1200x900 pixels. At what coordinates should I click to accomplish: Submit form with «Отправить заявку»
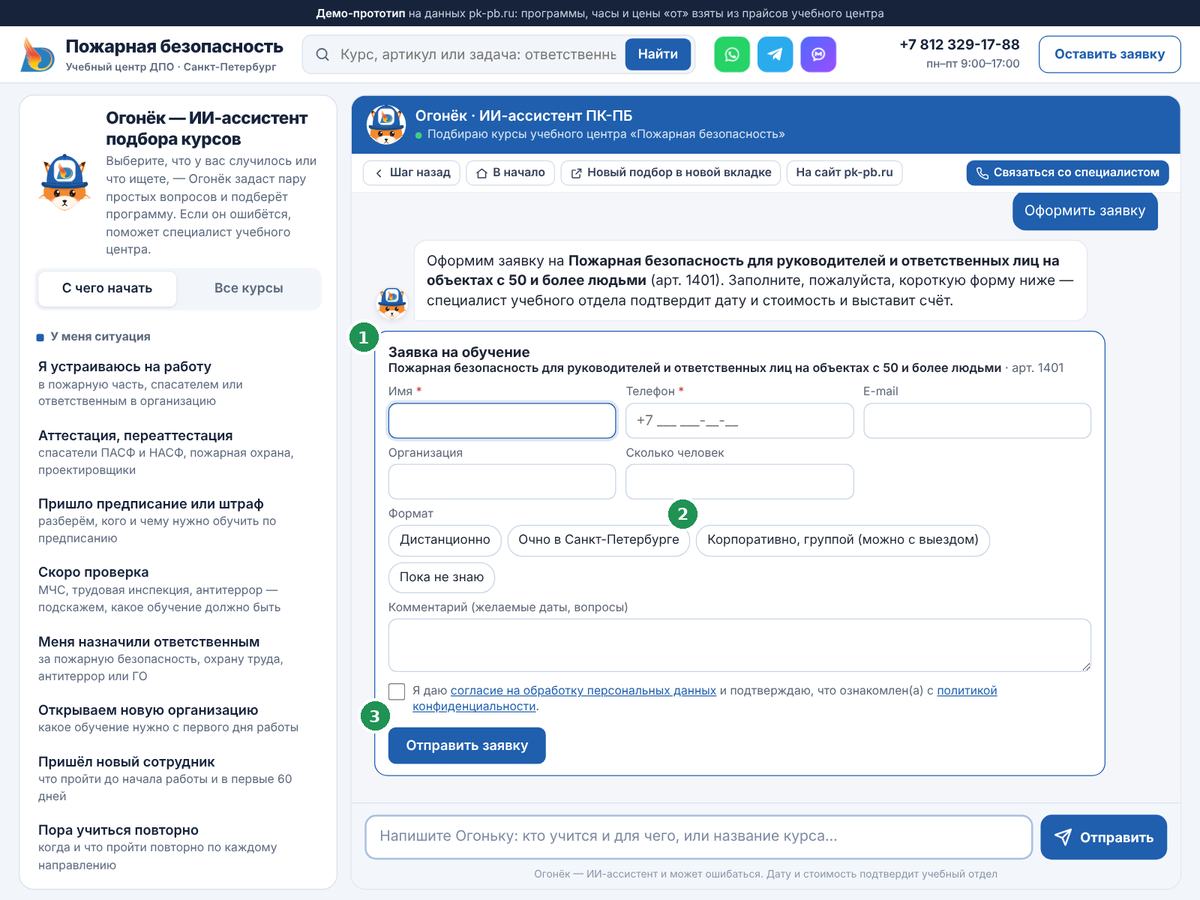(x=467, y=746)
